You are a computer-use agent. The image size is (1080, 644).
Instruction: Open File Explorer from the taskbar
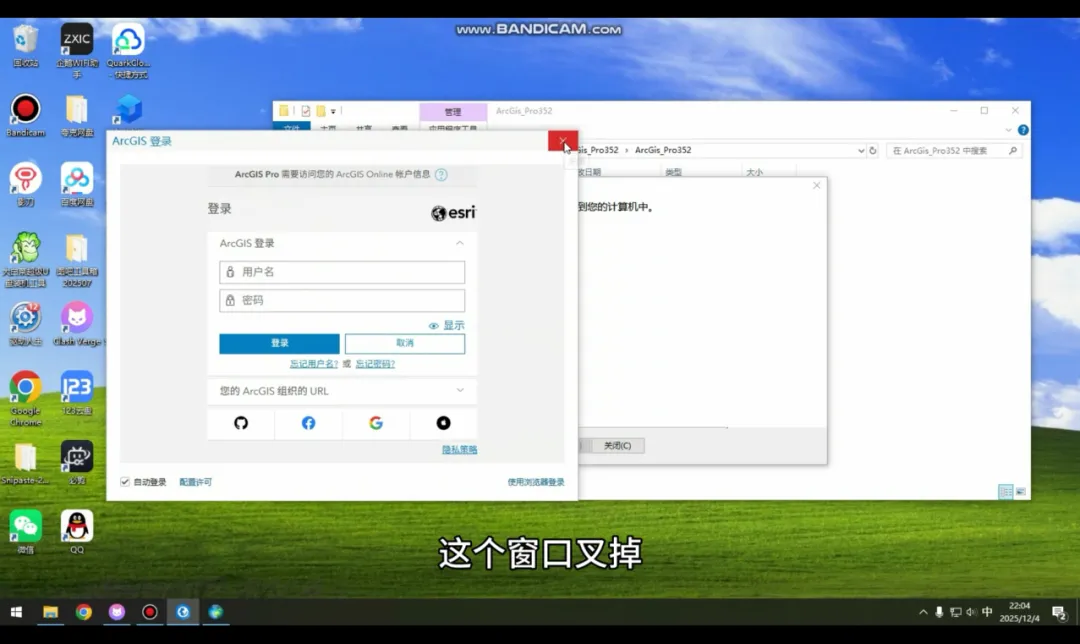click(50, 612)
